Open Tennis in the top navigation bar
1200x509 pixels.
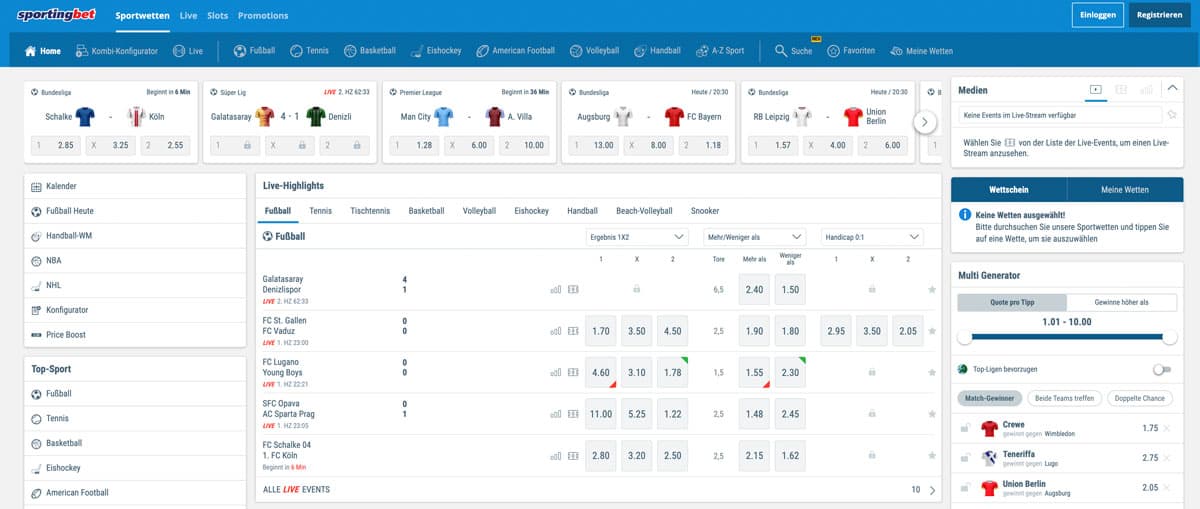click(309, 51)
